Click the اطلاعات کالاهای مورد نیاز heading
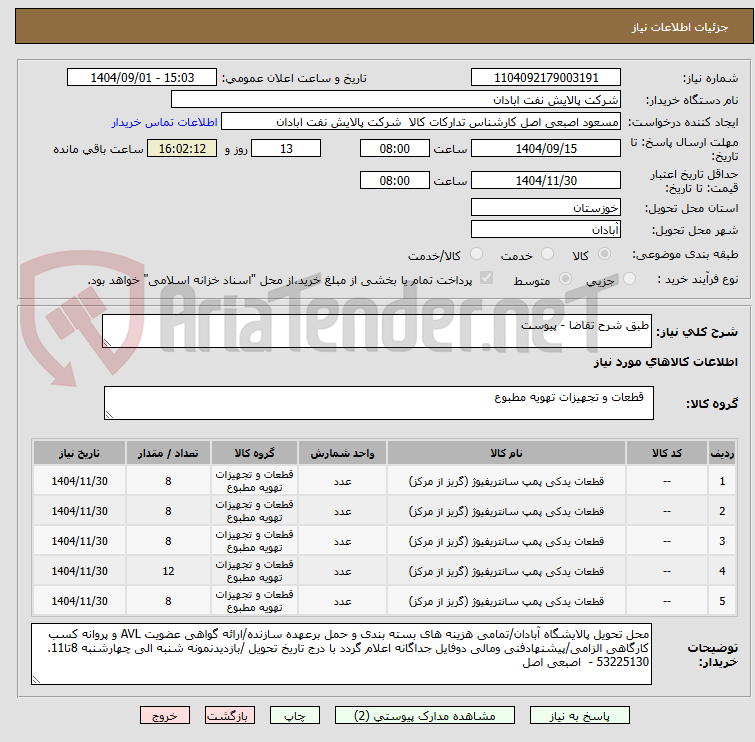This screenshot has width=755, height=742. [665, 362]
